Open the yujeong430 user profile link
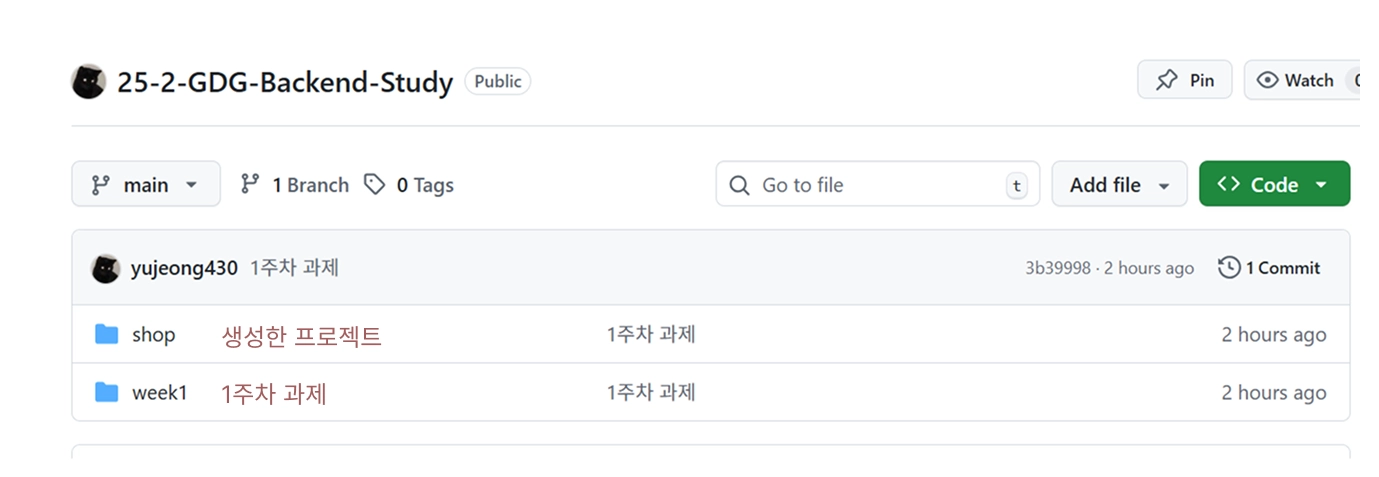Image resolution: width=1379 pixels, height=477 pixels. click(184, 268)
